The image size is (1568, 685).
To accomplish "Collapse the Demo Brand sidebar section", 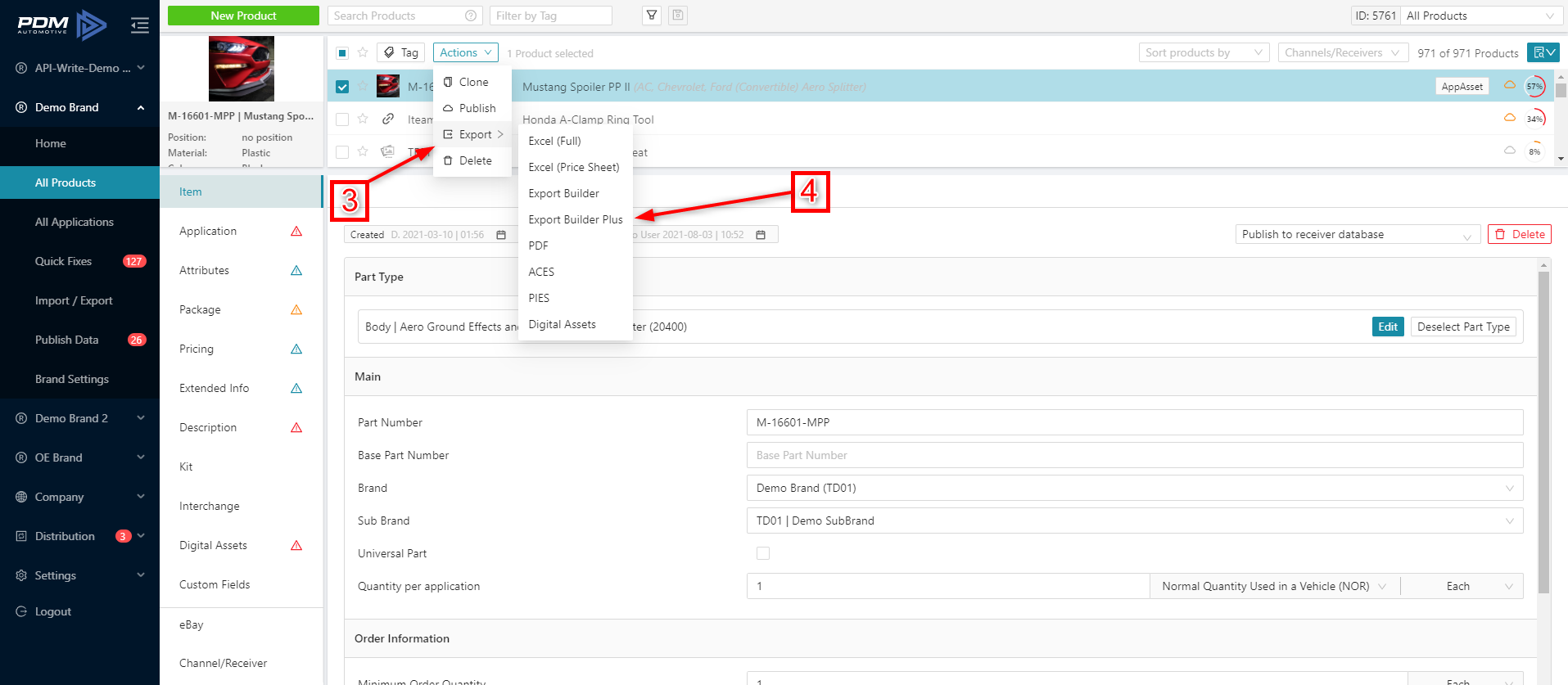I will (x=80, y=107).
